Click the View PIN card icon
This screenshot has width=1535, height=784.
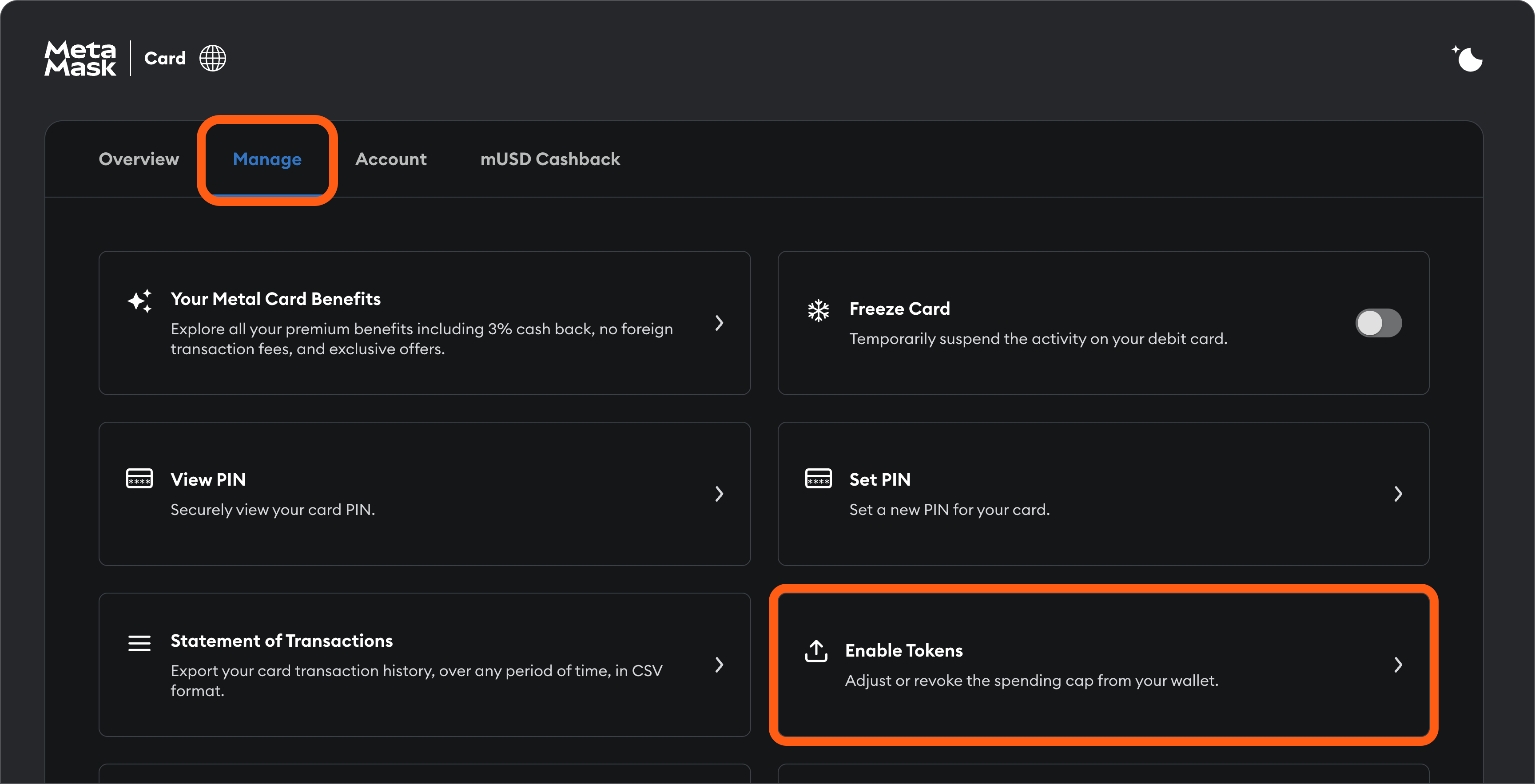tap(139, 479)
